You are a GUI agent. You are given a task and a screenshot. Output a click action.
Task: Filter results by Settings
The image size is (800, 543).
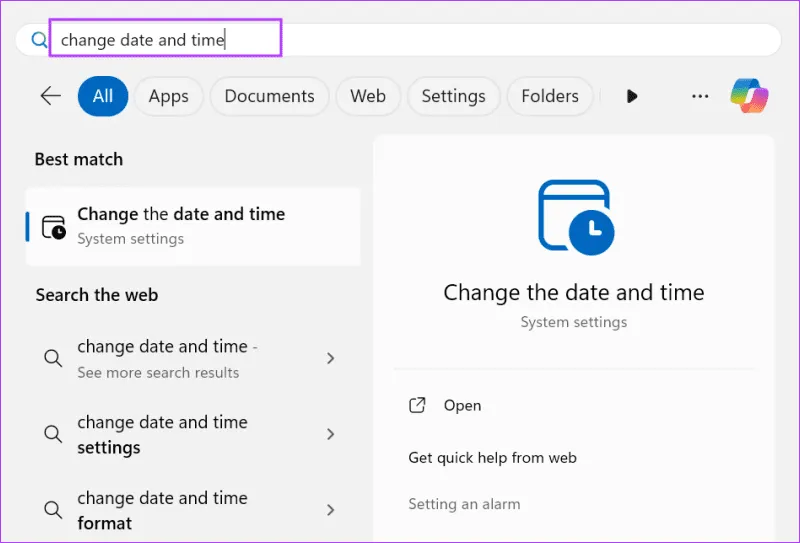[453, 96]
